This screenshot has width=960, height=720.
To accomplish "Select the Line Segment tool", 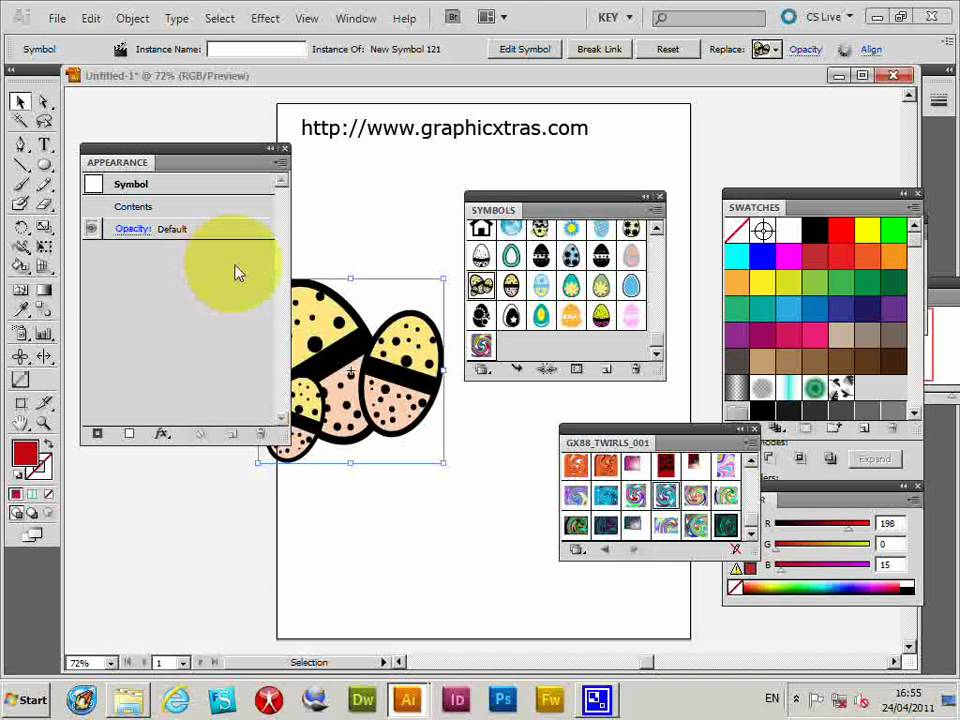I will click(20, 165).
